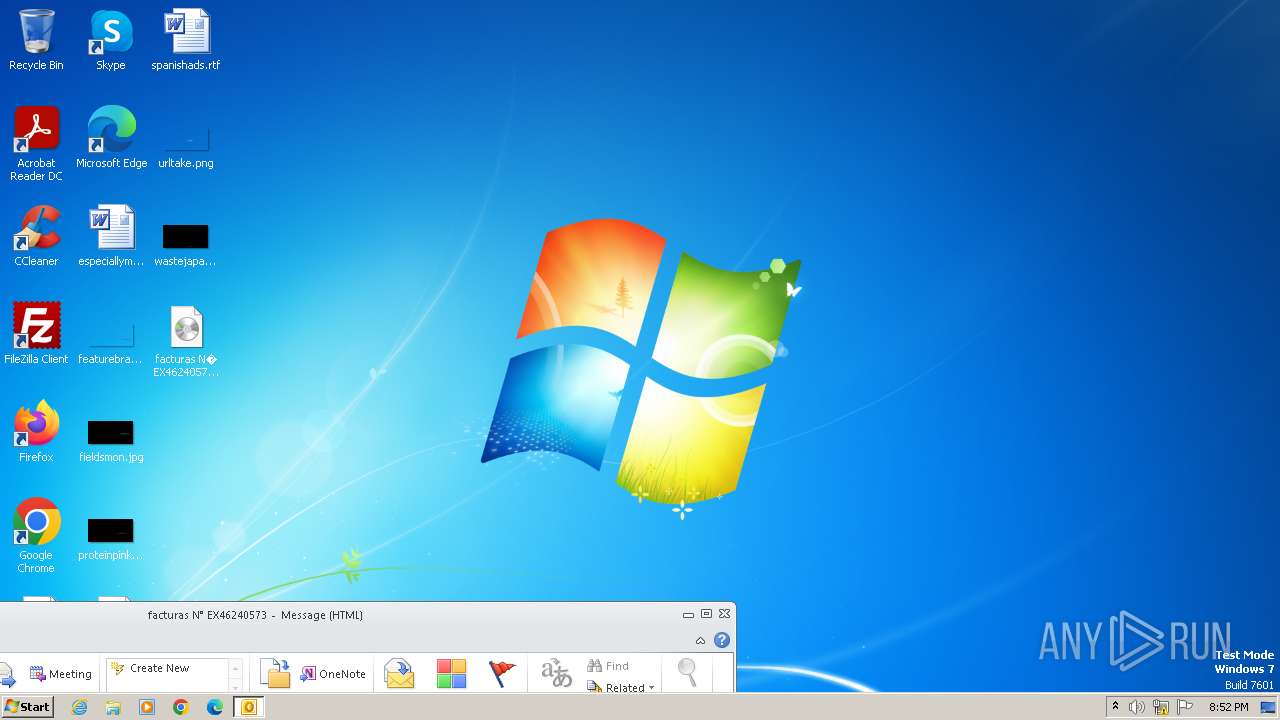Open Windows Media Player from taskbar

(147, 707)
